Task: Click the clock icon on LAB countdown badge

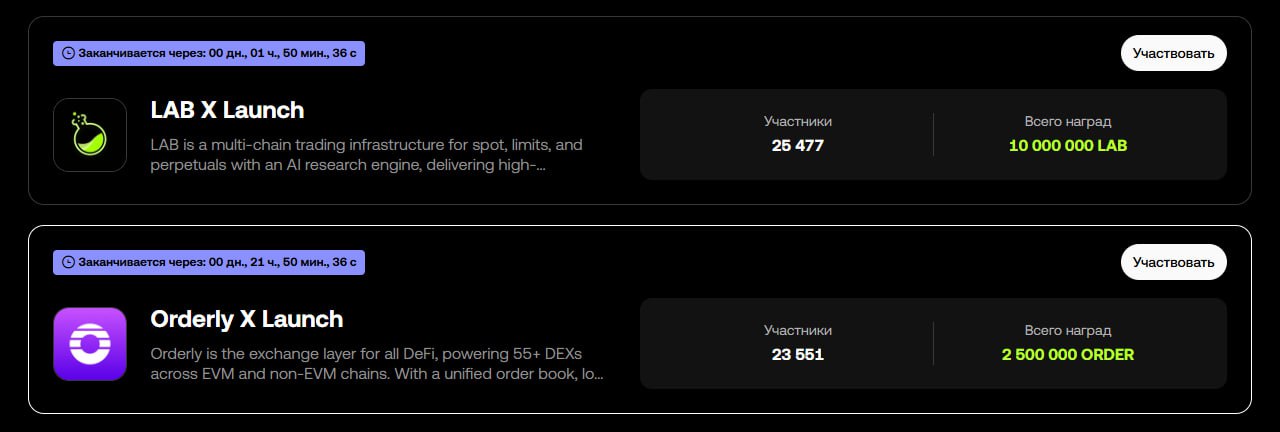Action: click(x=68, y=53)
